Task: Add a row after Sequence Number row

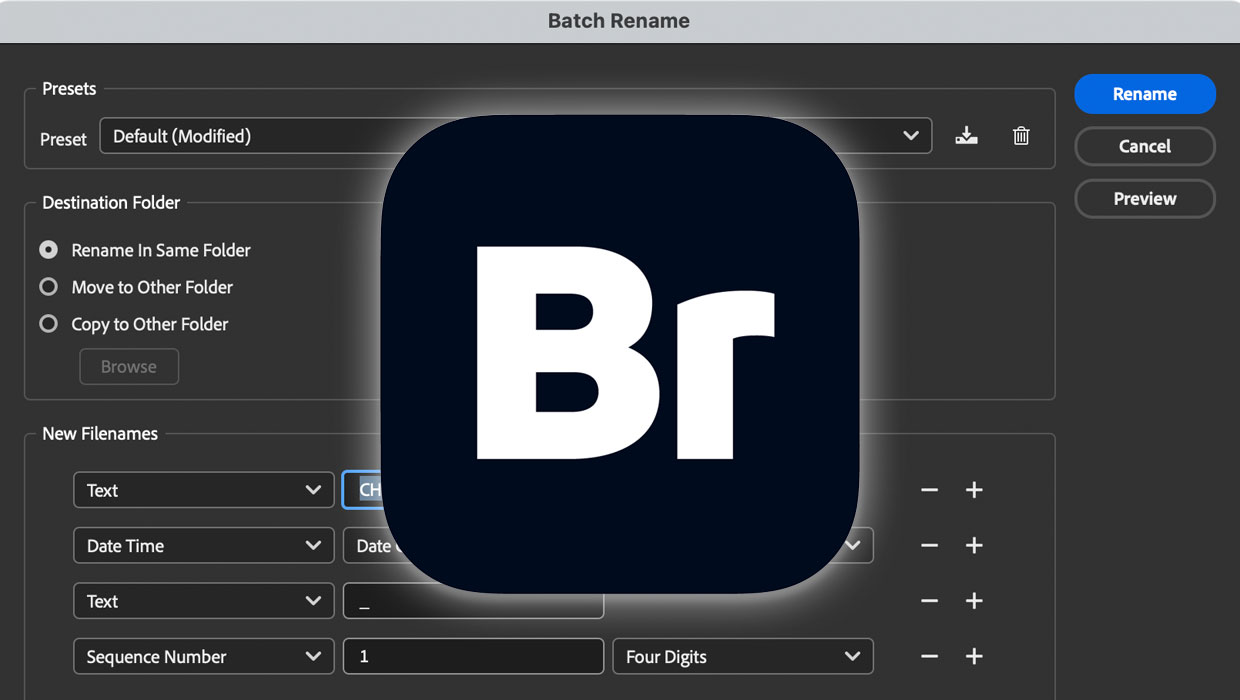Action: pyautogui.click(x=974, y=657)
